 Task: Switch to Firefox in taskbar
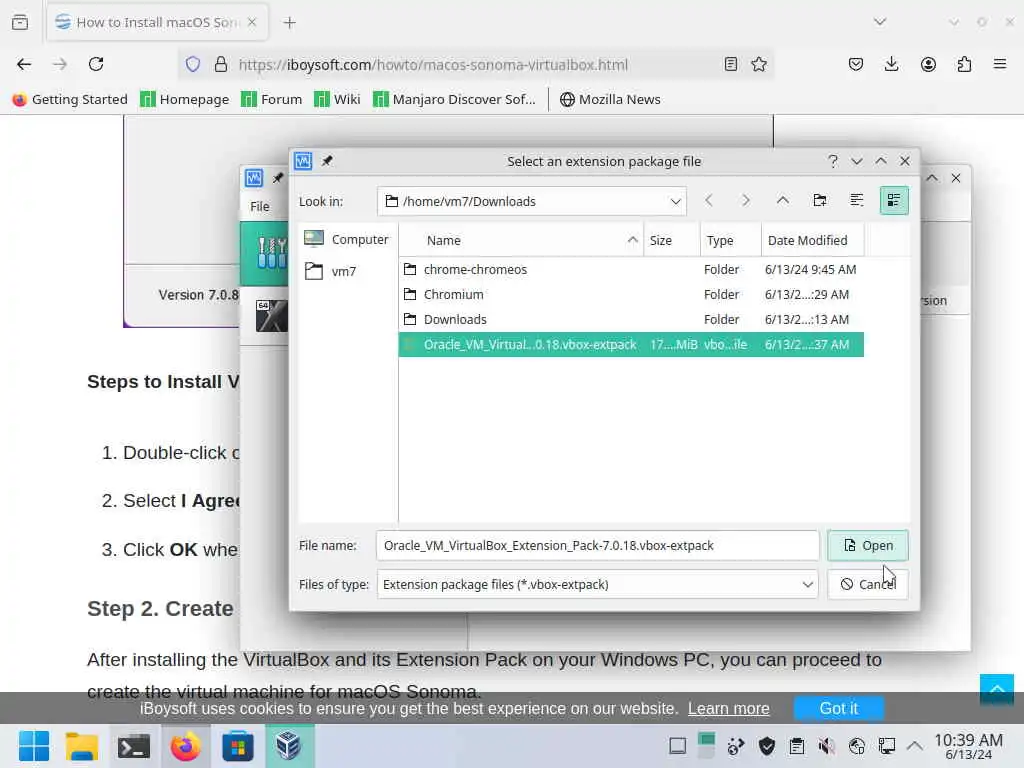tap(185, 746)
